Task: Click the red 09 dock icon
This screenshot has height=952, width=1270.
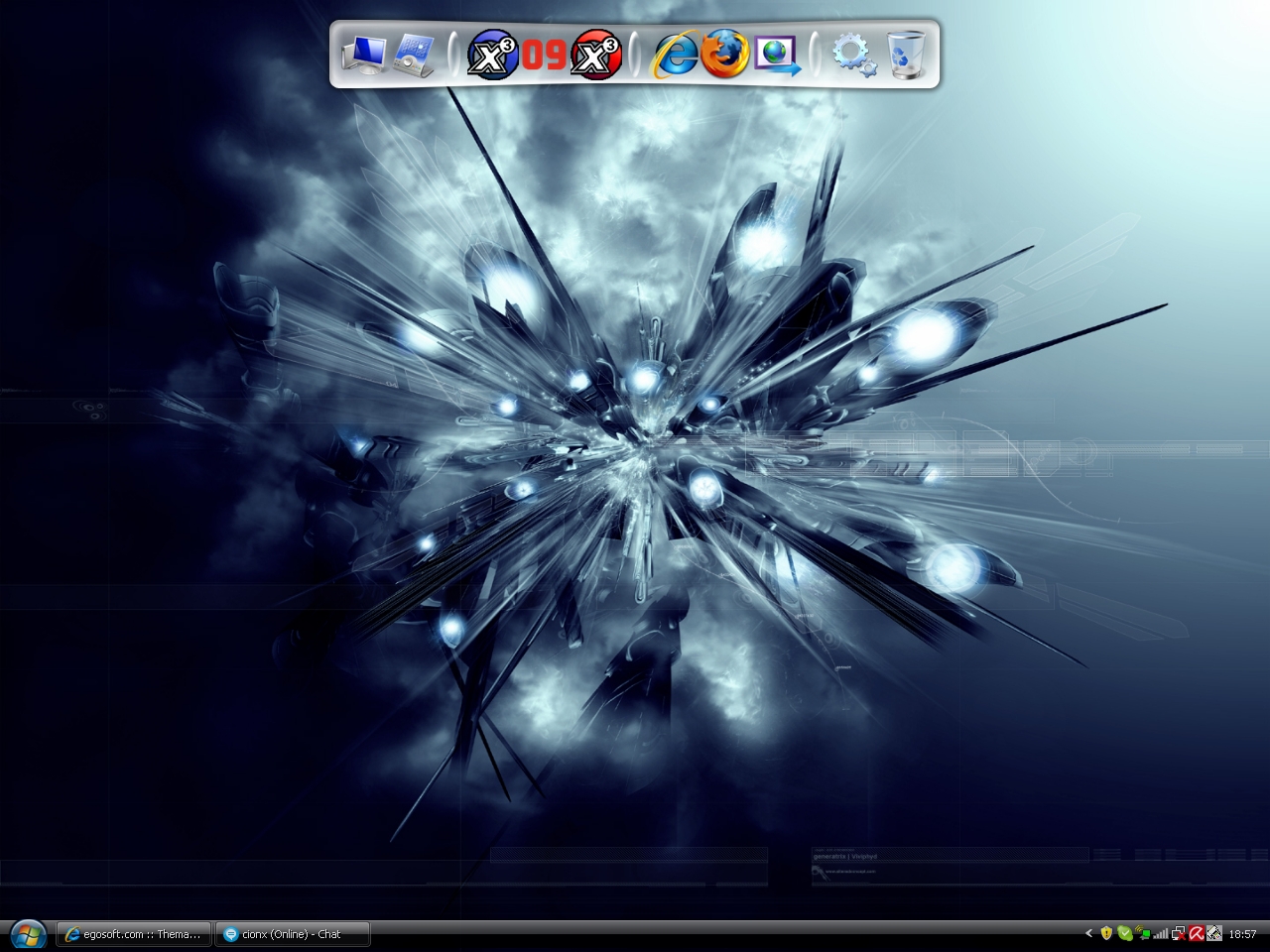Action: (544, 55)
